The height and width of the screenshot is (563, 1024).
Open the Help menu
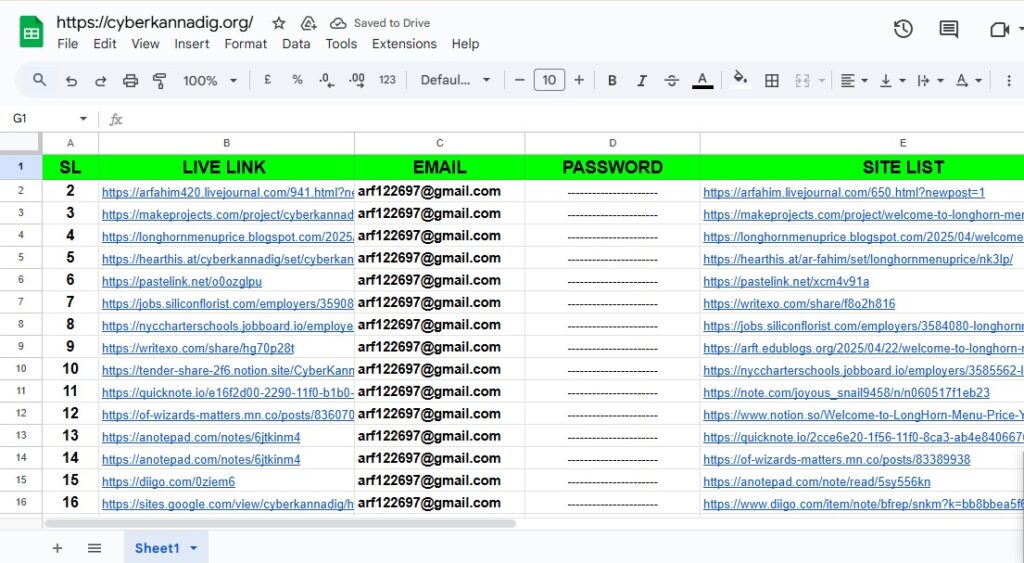(x=465, y=44)
